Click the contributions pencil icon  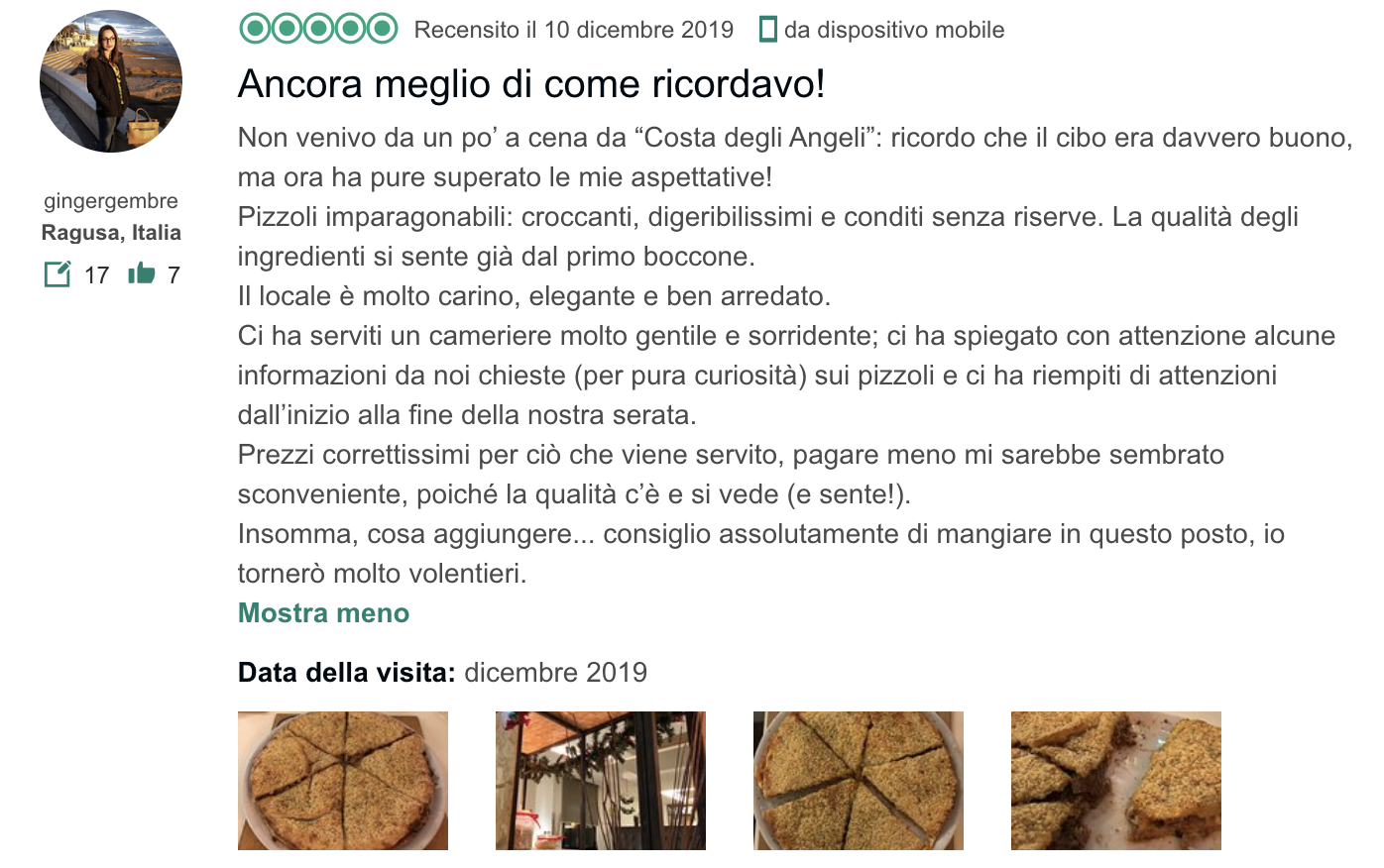[58, 273]
